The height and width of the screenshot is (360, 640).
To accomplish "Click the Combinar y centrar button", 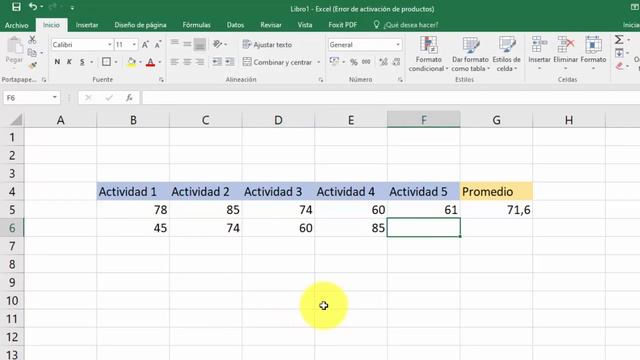I will pos(278,62).
